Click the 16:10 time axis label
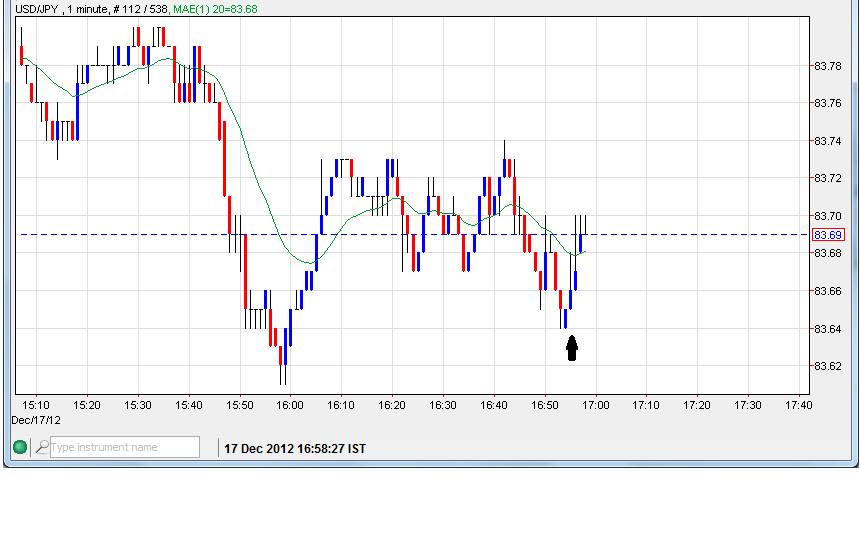860x540 pixels. (x=341, y=405)
